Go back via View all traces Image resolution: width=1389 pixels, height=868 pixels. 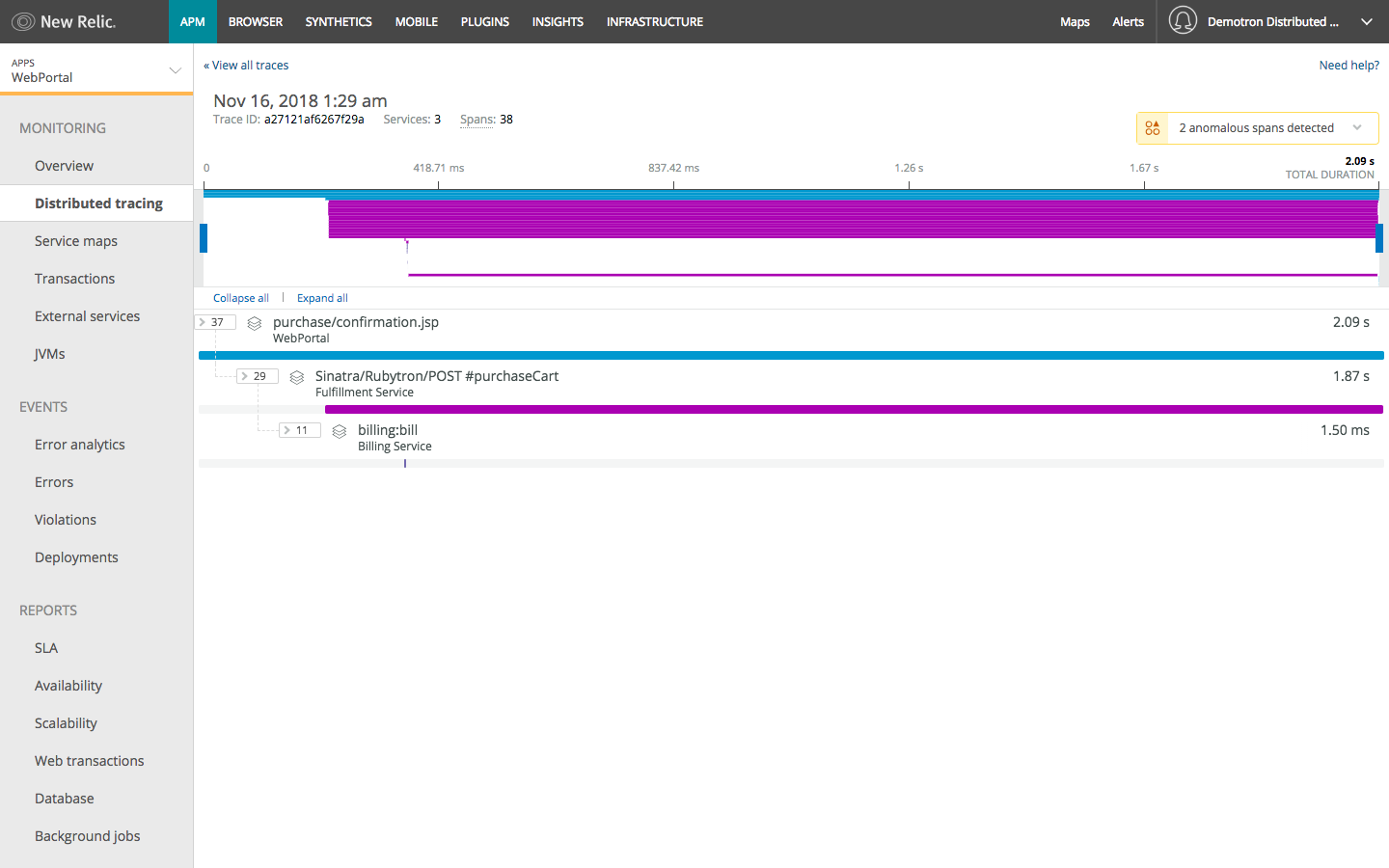(x=246, y=66)
